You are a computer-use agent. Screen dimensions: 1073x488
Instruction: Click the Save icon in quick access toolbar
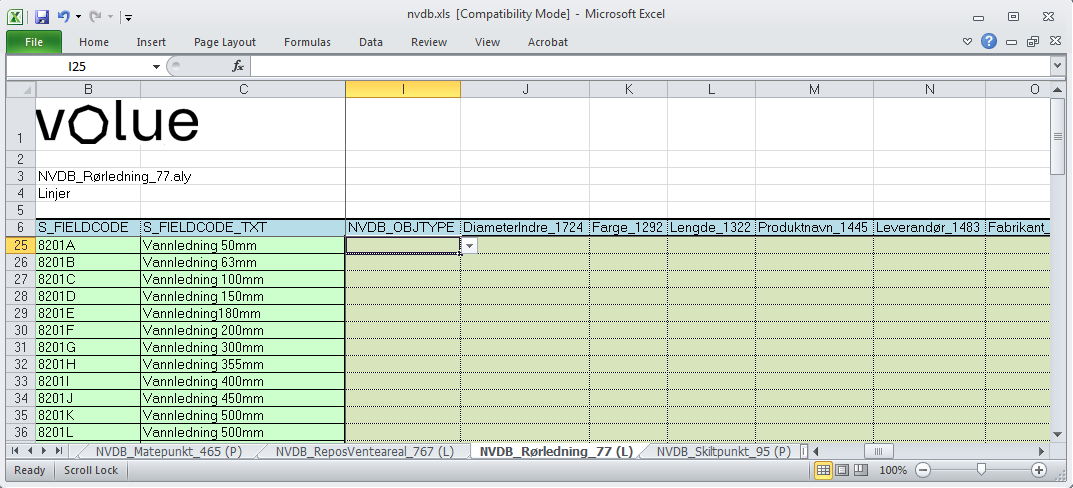click(42, 16)
